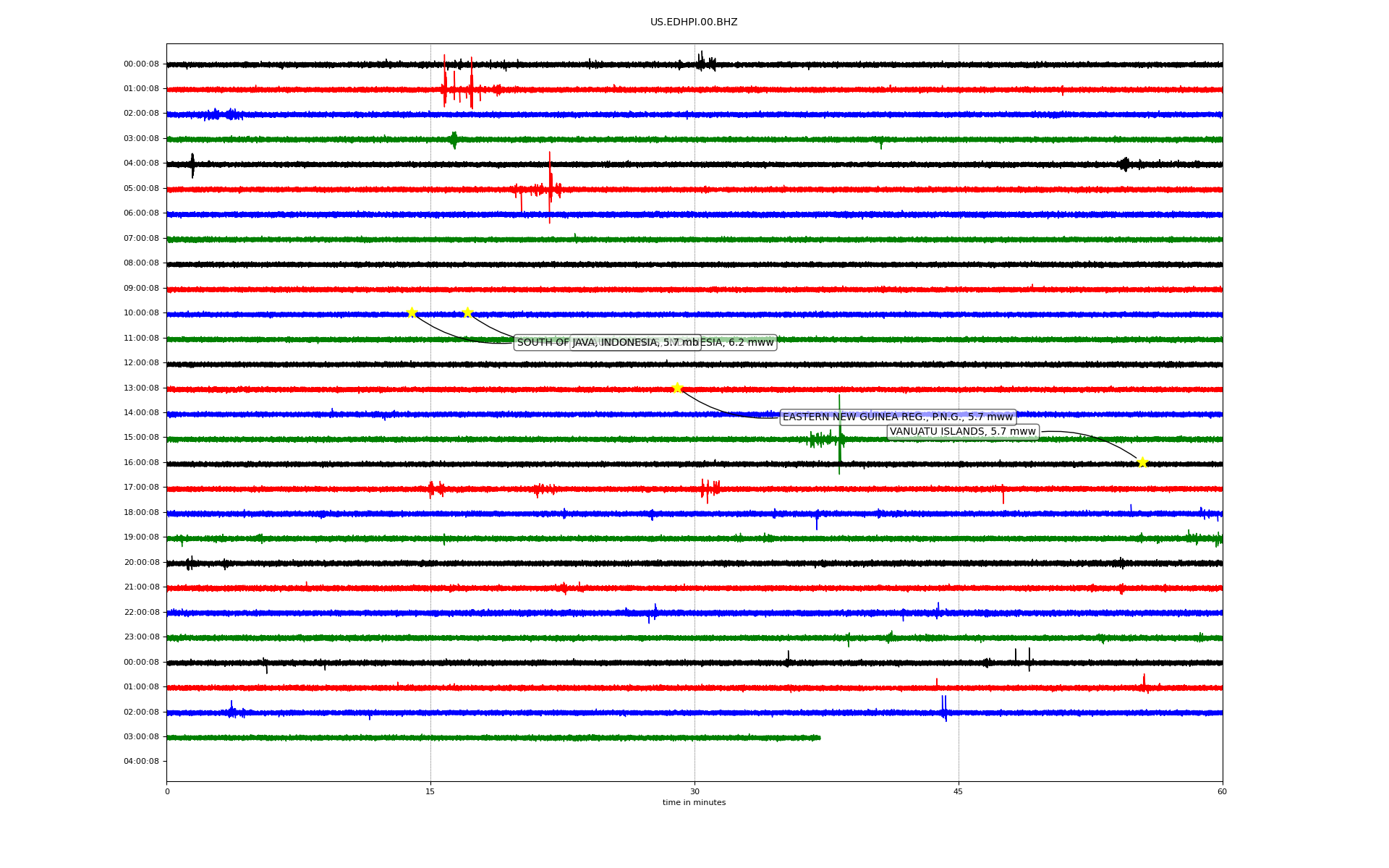Click the 05:00:08 row time label

[141, 189]
